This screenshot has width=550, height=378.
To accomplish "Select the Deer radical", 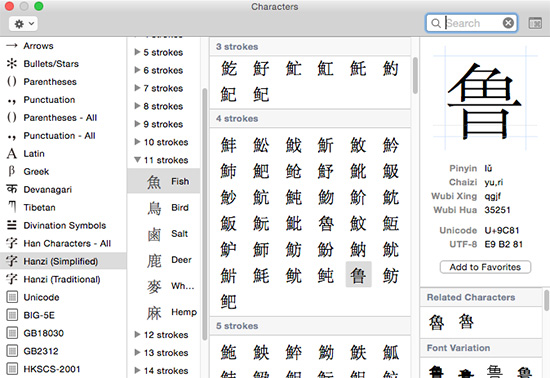I will pos(164,260).
